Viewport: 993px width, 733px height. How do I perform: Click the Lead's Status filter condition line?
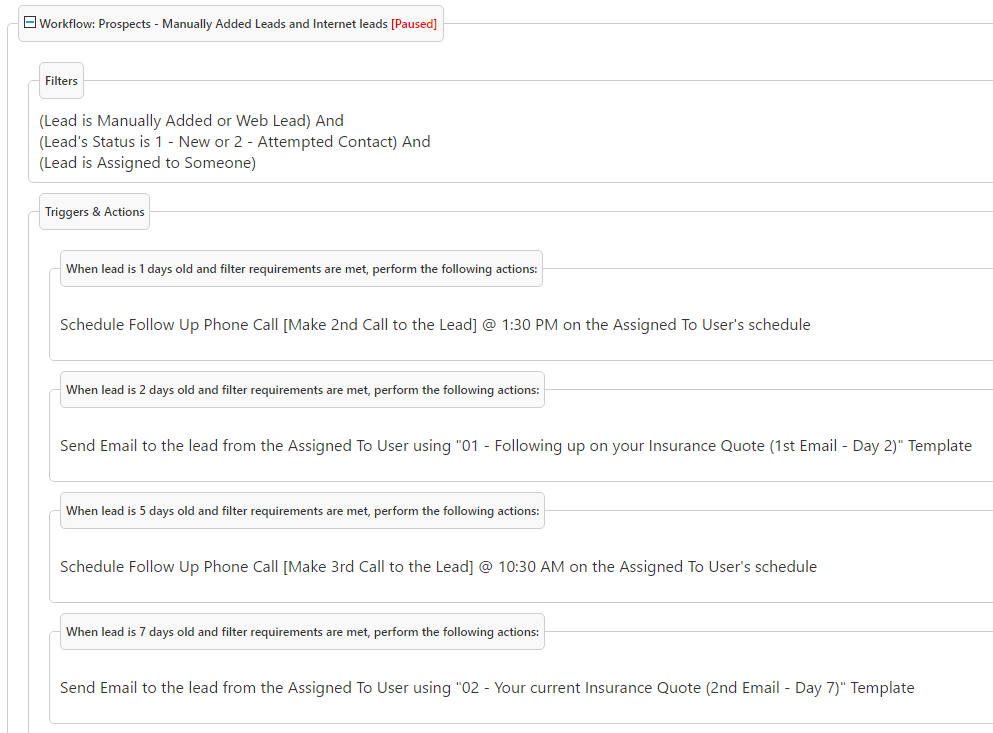235,142
